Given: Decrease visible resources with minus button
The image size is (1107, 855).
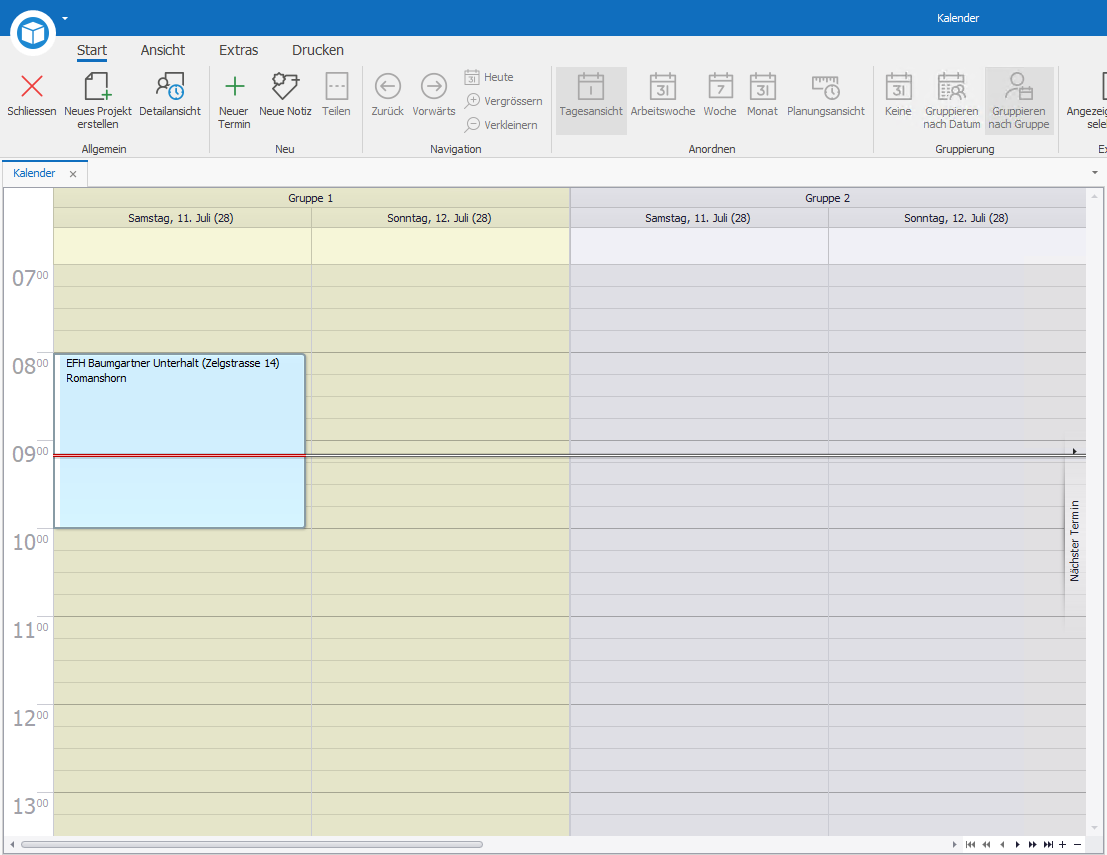Looking at the screenshot, I should point(1077,844).
